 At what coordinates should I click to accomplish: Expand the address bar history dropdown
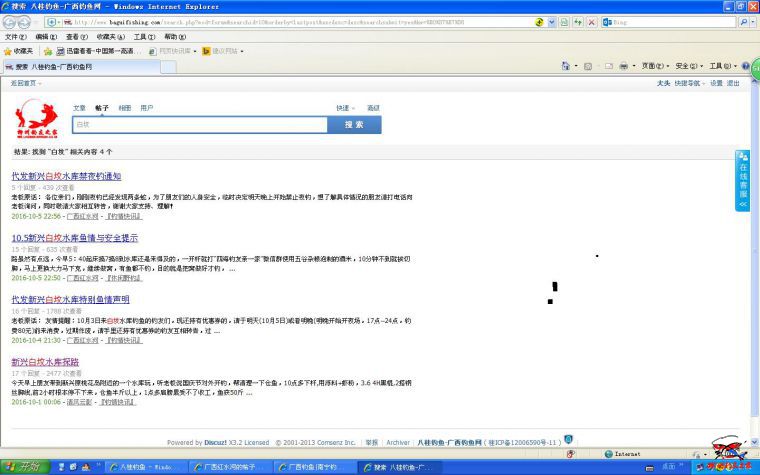552,22
